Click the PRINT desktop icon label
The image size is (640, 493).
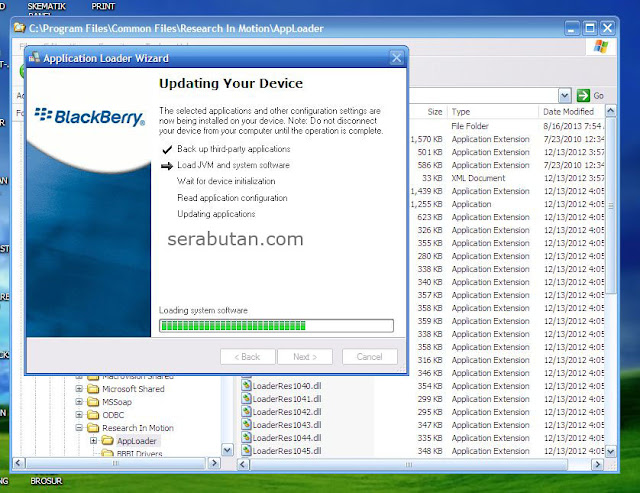pos(103,7)
